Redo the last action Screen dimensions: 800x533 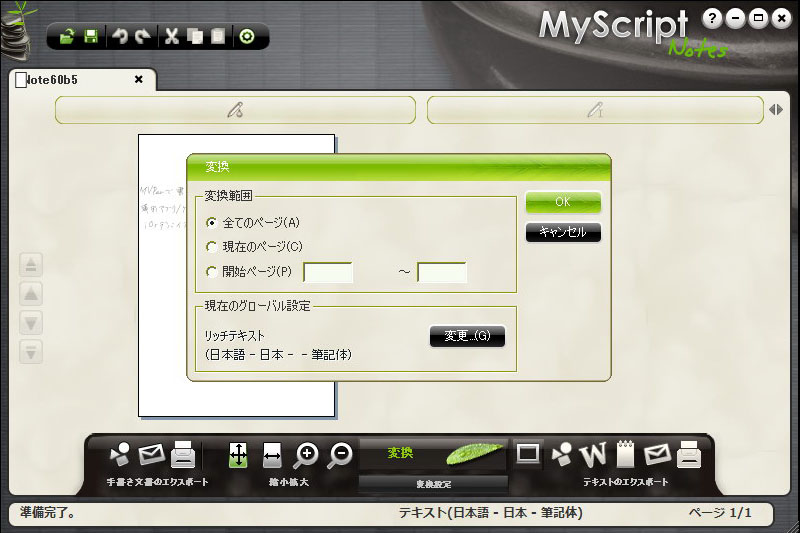[143, 37]
